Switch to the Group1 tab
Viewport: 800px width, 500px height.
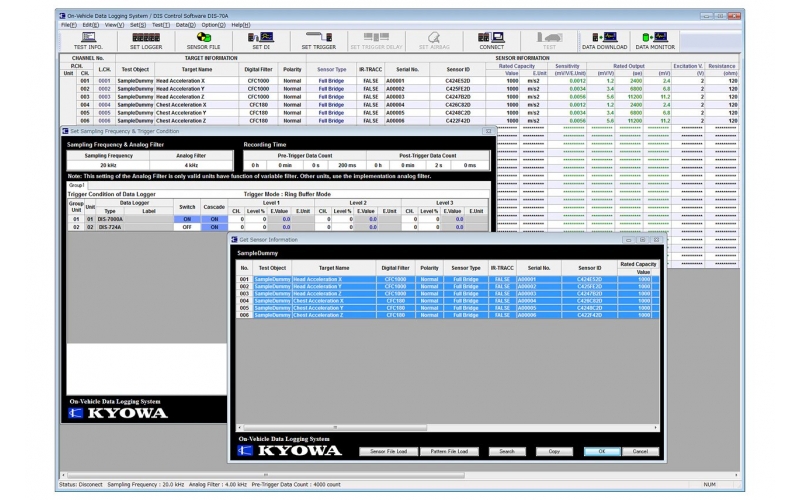pyautogui.click(x=77, y=185)
